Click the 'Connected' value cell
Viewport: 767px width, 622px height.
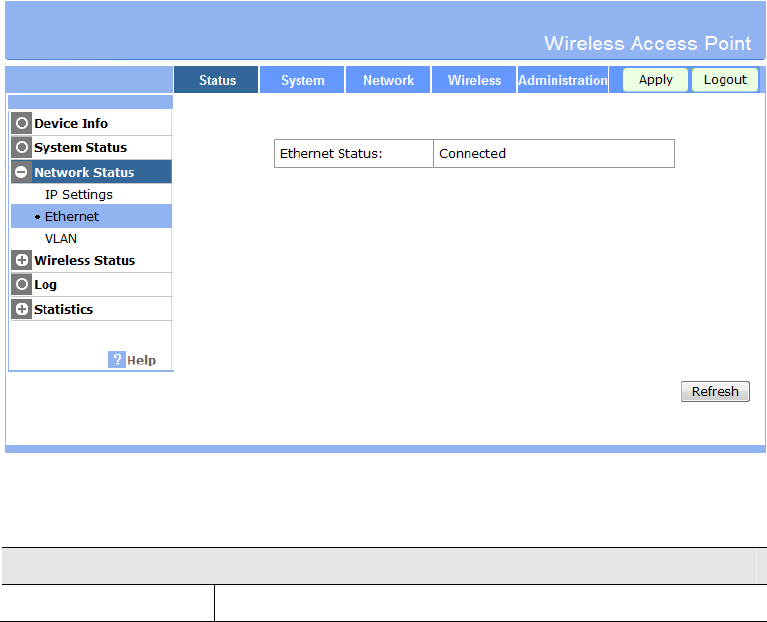[554, 154]
